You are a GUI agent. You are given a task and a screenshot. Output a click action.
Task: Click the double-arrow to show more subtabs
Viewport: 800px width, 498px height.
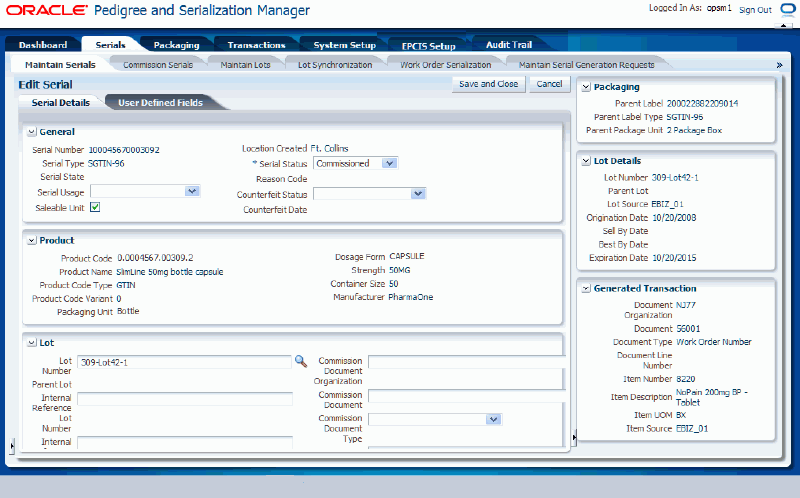779,65
